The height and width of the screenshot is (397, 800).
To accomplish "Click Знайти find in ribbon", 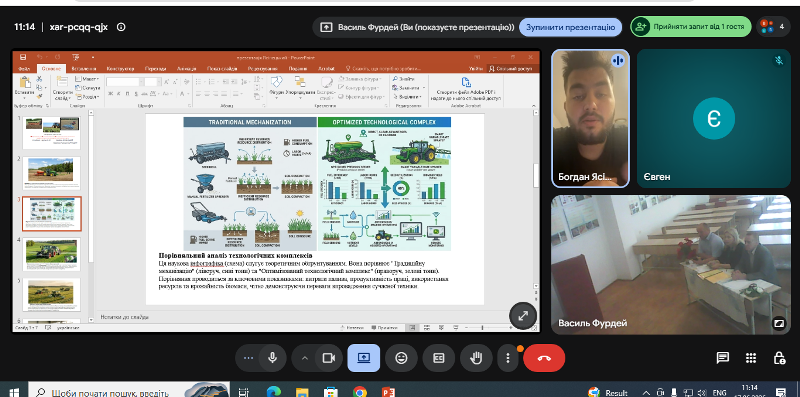I will (x=404, y=79).
